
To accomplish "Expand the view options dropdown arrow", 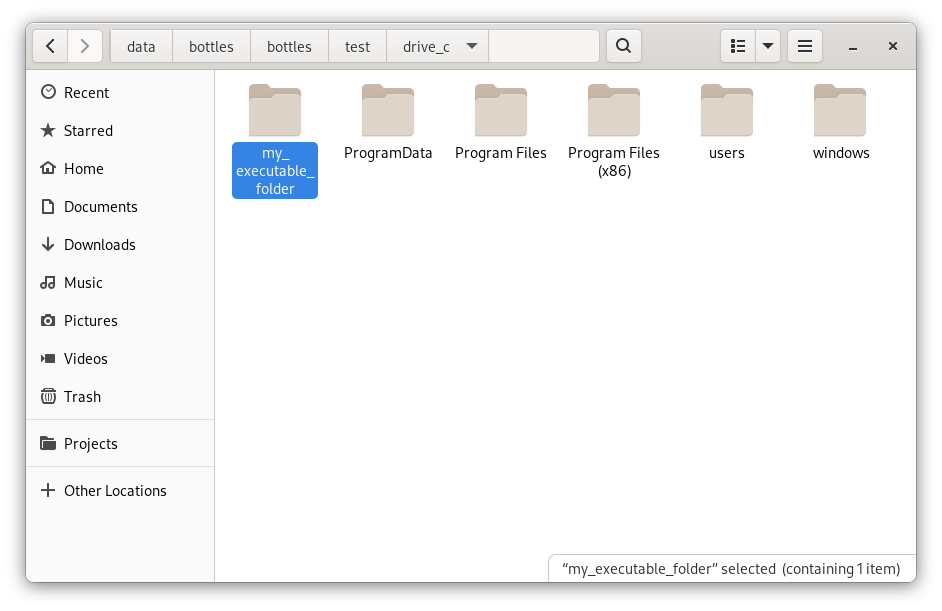I will pos(768,46).
